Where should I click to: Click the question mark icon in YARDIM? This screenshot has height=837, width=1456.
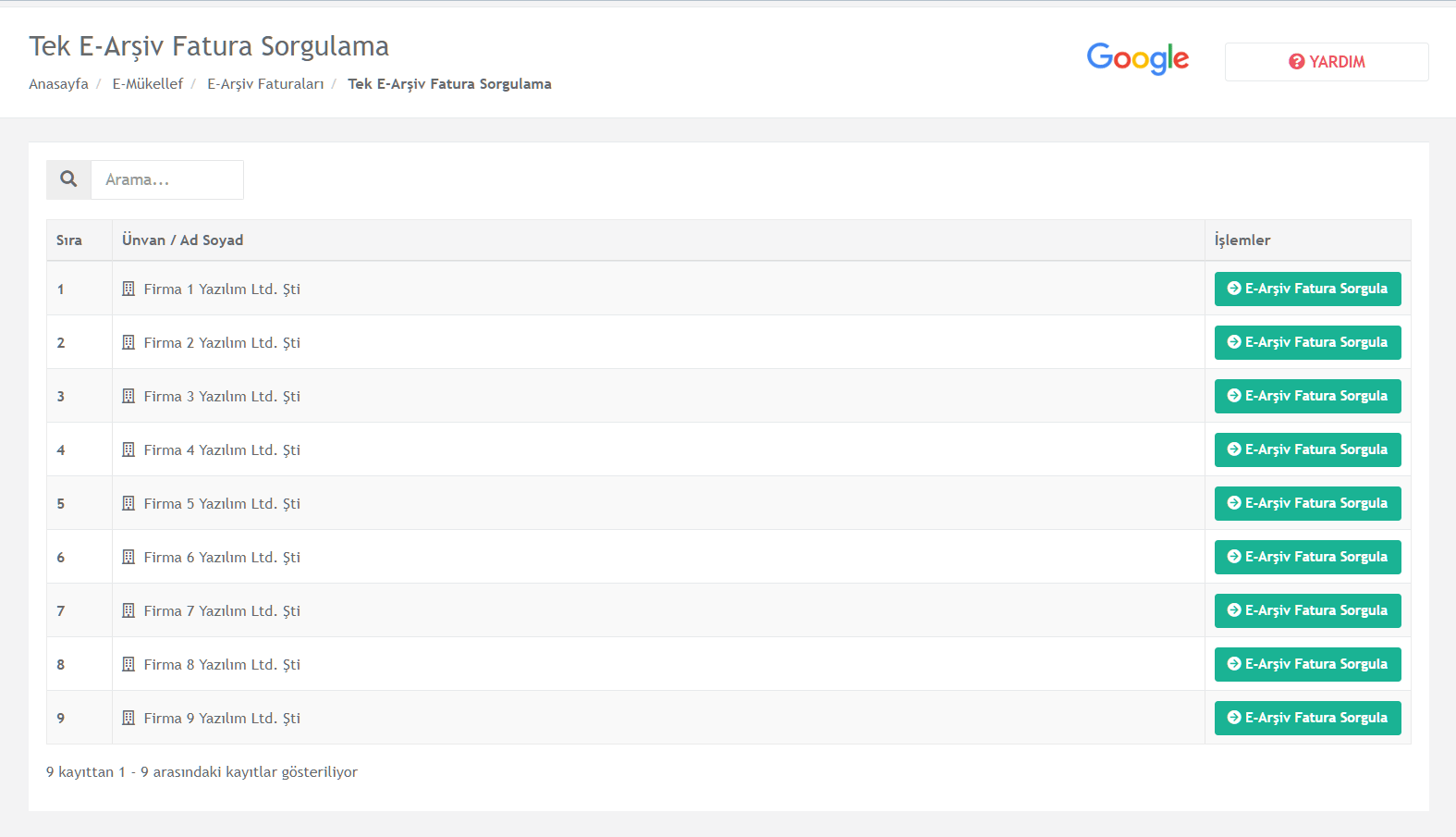coord(1297,62)
